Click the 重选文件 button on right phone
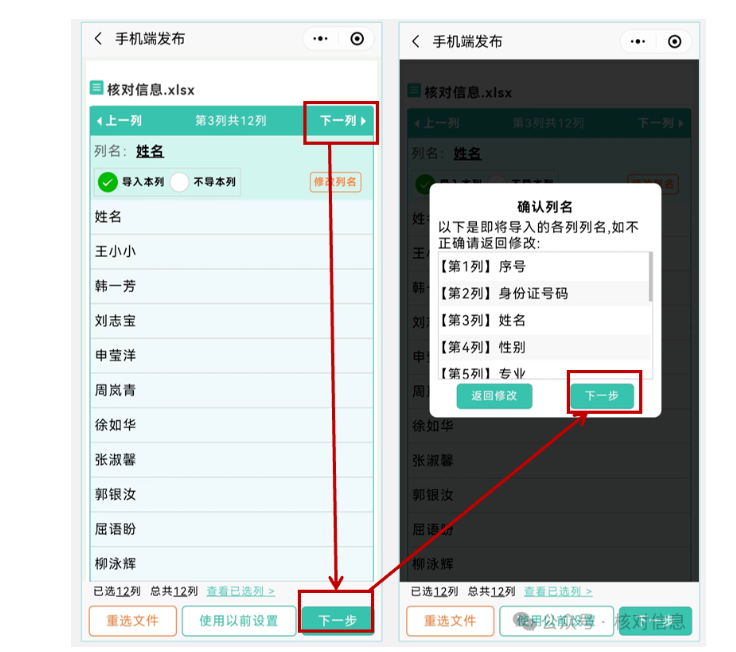 [450, 621]
